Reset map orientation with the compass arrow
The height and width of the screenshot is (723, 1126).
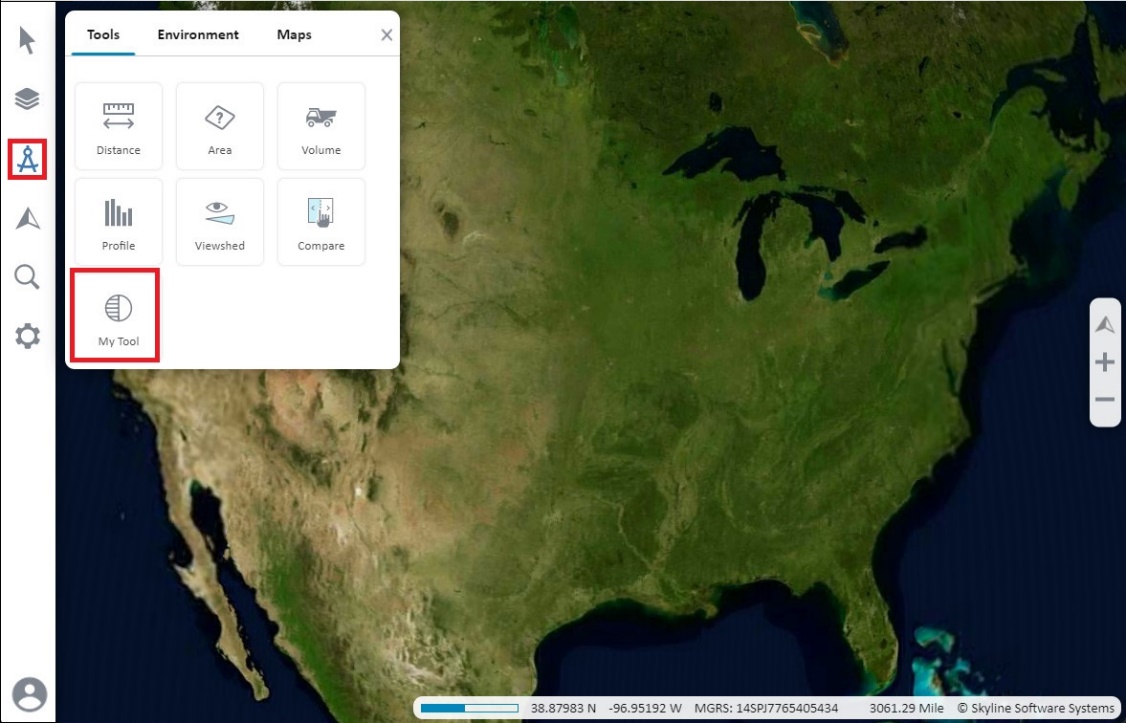[1104, 325]
